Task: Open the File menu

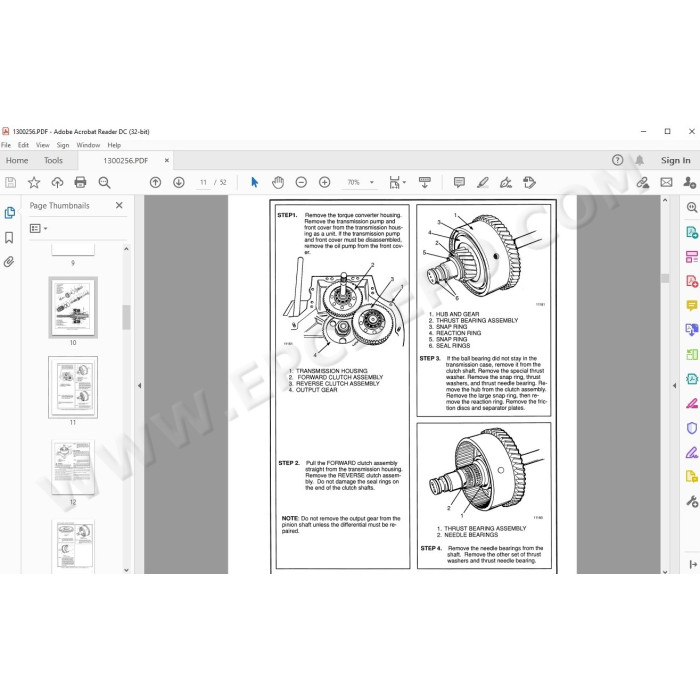Action: (6, 145)
